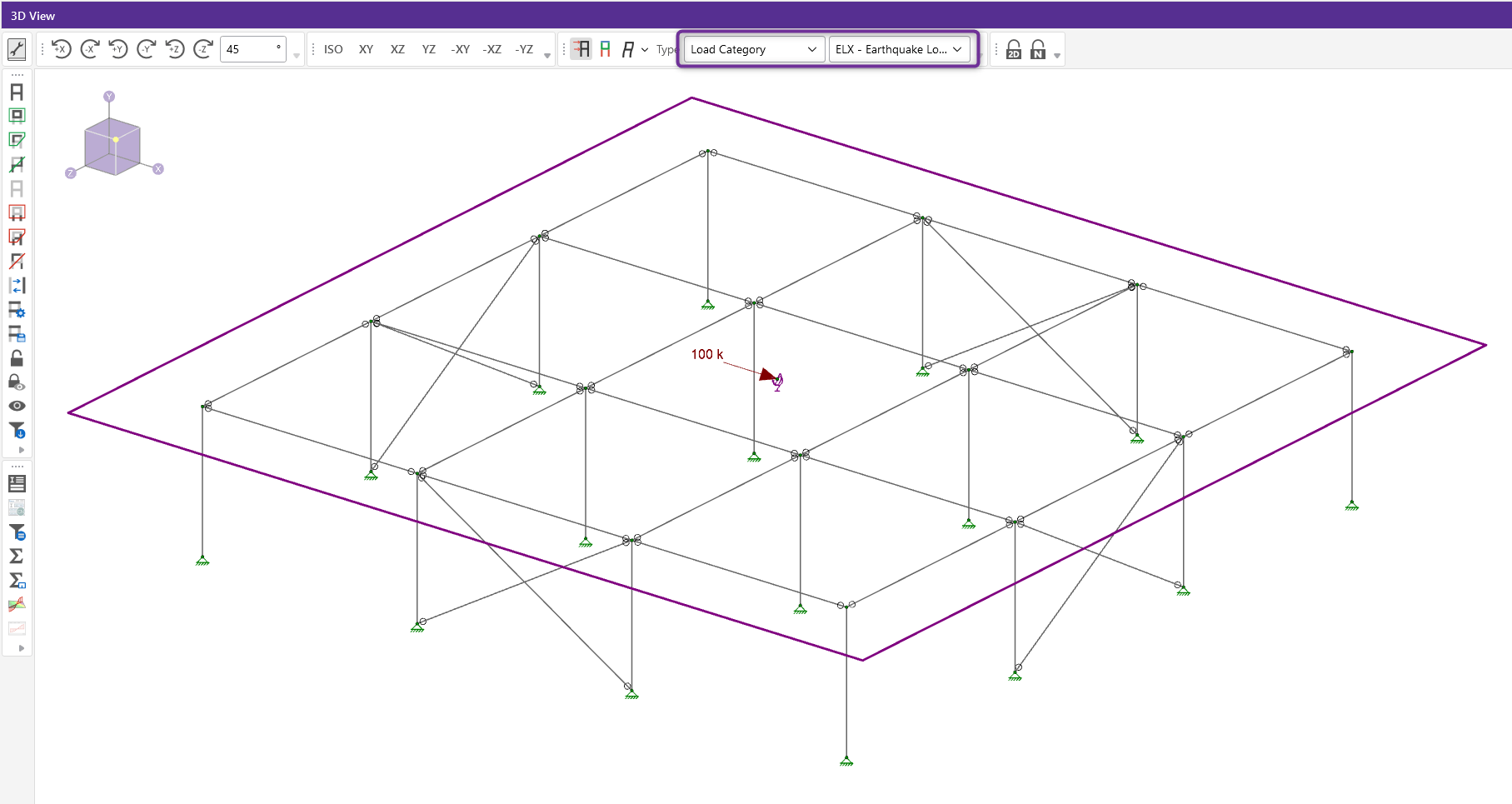The width and height of the screenshot is (1512, 804).
Task: Expand the lower sidebar overflow arrow
Action: [21, 647]
